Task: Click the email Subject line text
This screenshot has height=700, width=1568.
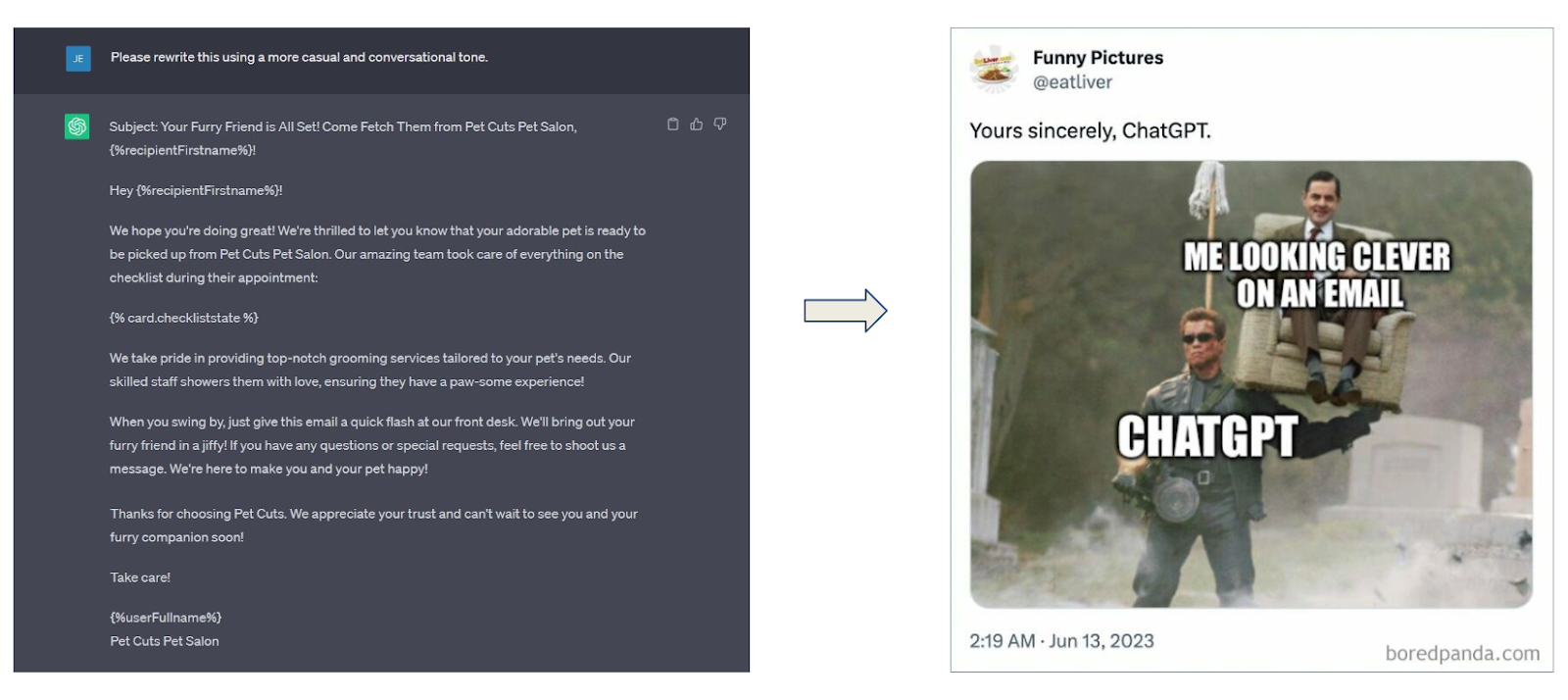Action: [343, 127]
